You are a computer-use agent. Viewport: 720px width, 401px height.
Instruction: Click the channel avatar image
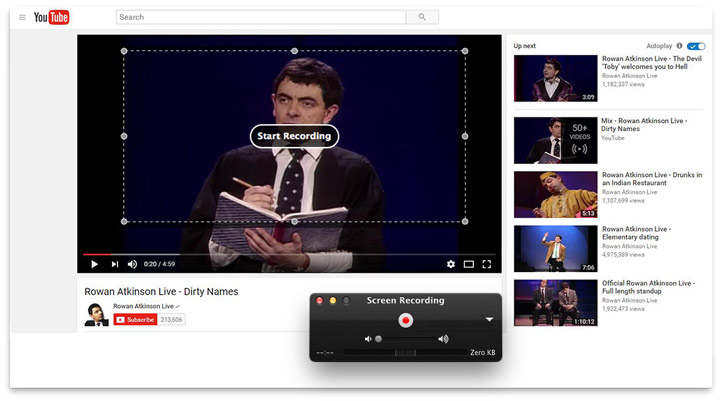pyautogui.click(x=96, y=315)
